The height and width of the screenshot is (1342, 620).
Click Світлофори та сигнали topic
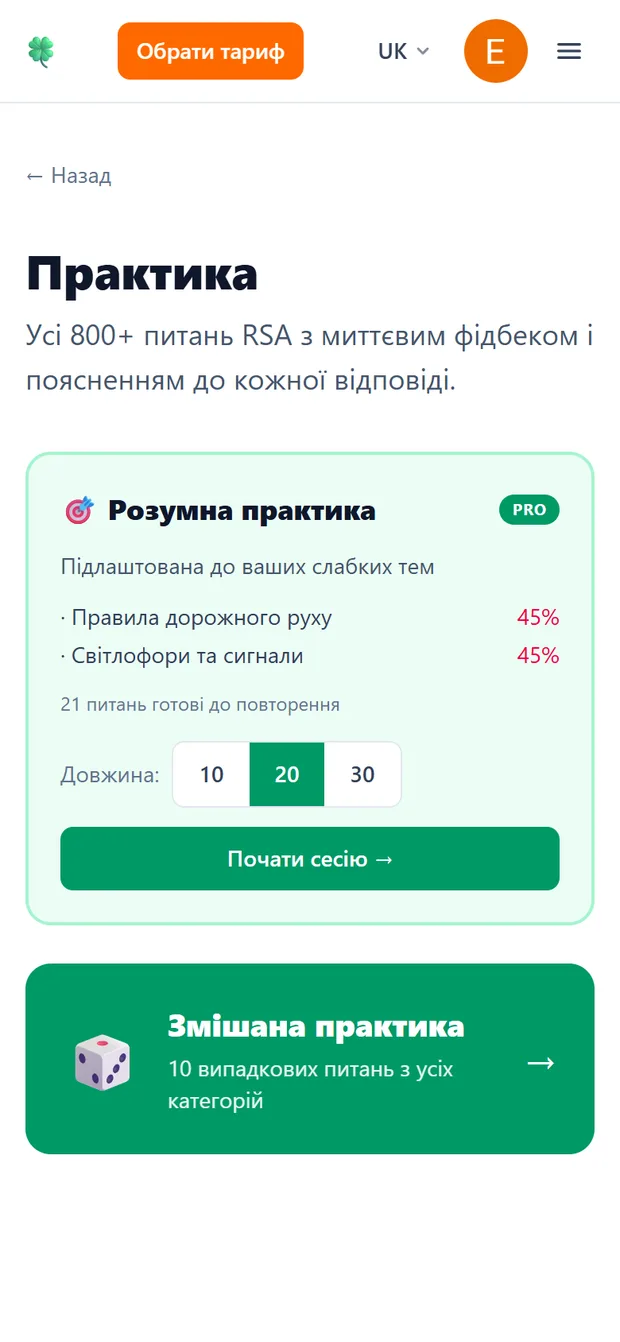click(x=182, y=656)
